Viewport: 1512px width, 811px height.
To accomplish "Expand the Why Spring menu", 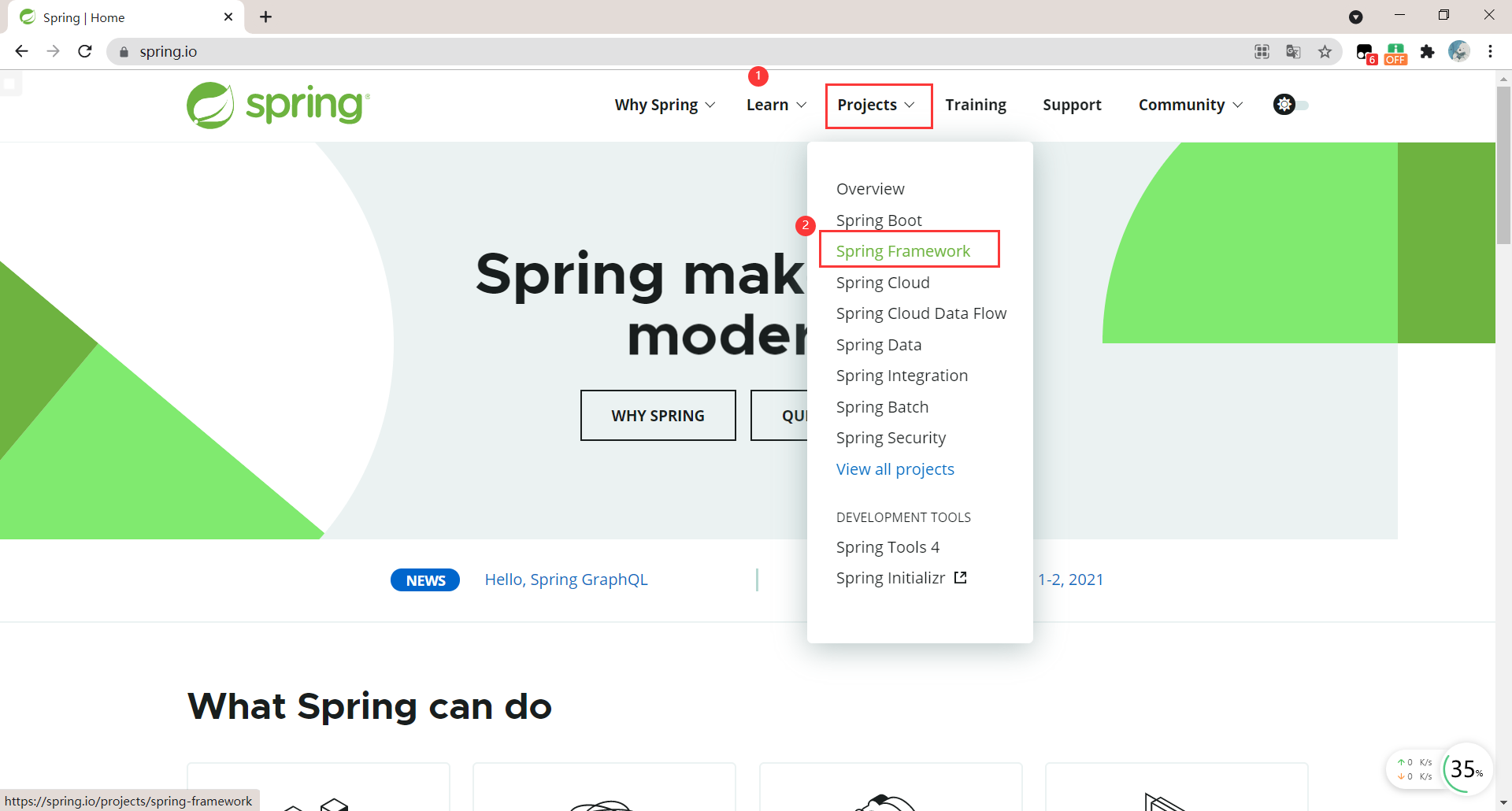I will (665, 105).
